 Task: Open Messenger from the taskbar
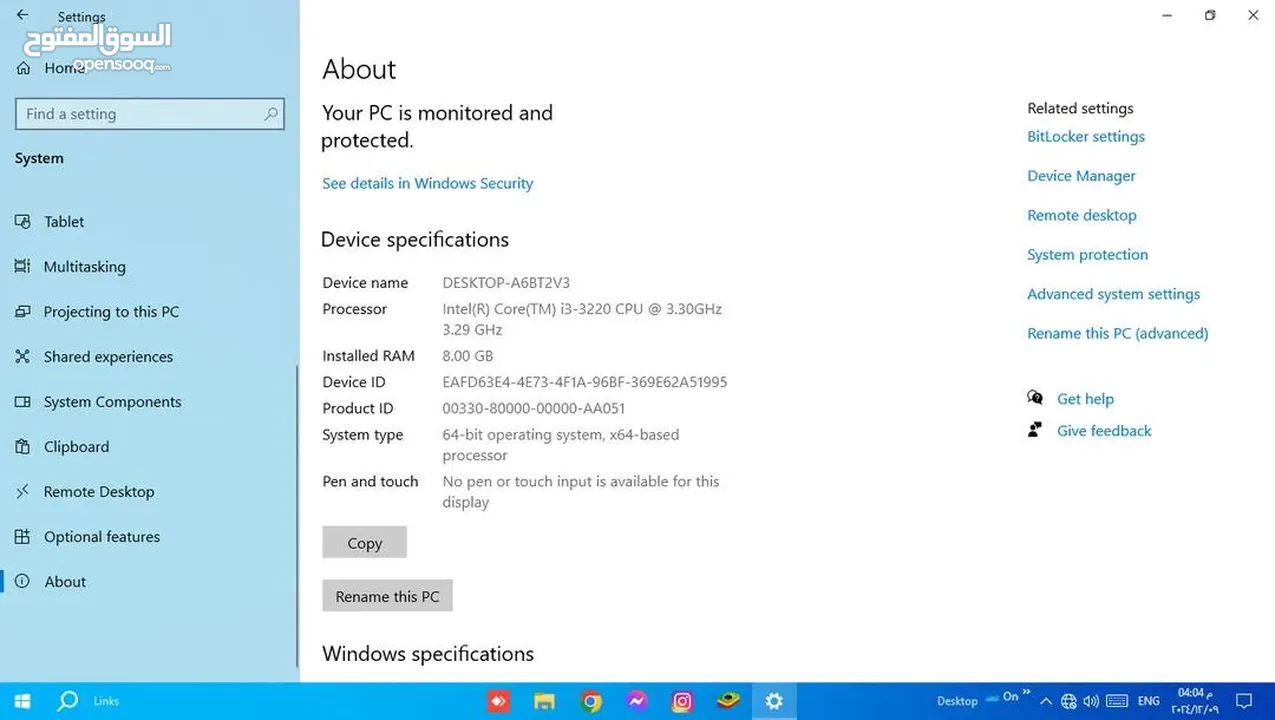click(637, 701)
